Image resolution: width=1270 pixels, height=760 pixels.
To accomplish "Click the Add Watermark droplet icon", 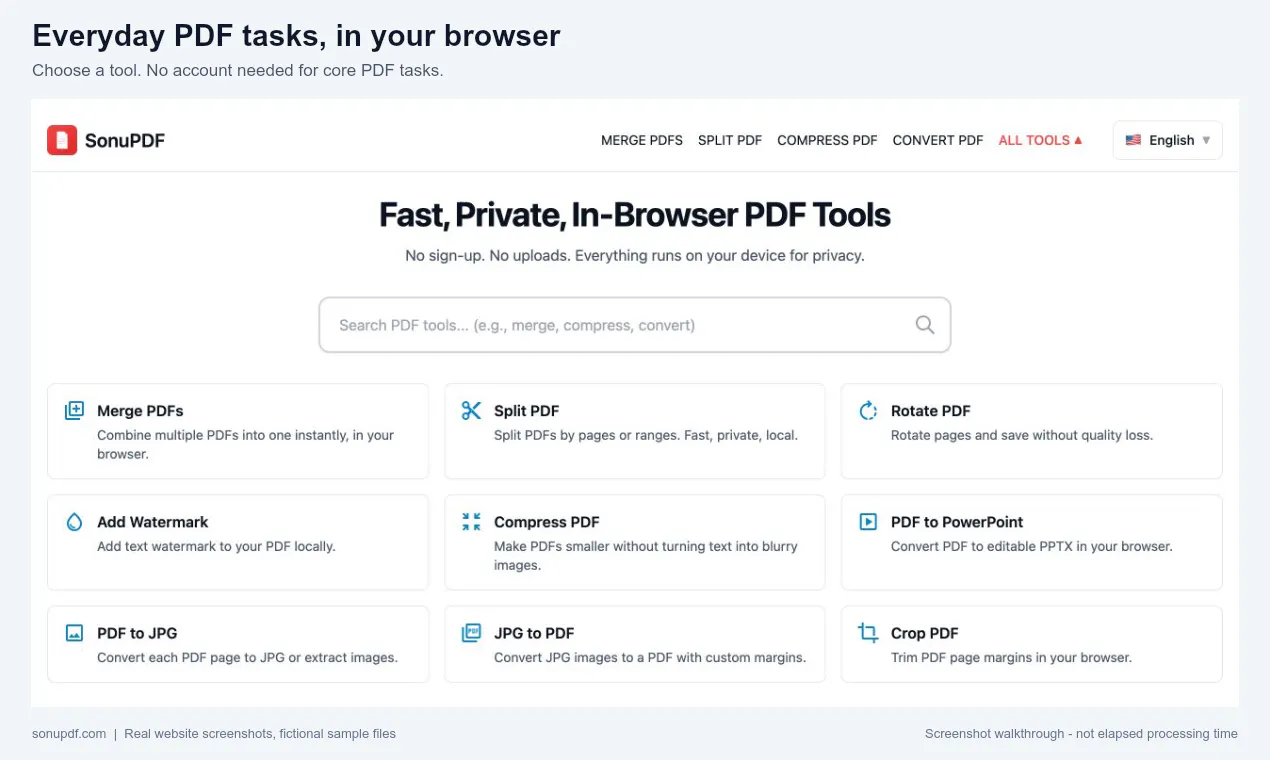I will [74, 522].
